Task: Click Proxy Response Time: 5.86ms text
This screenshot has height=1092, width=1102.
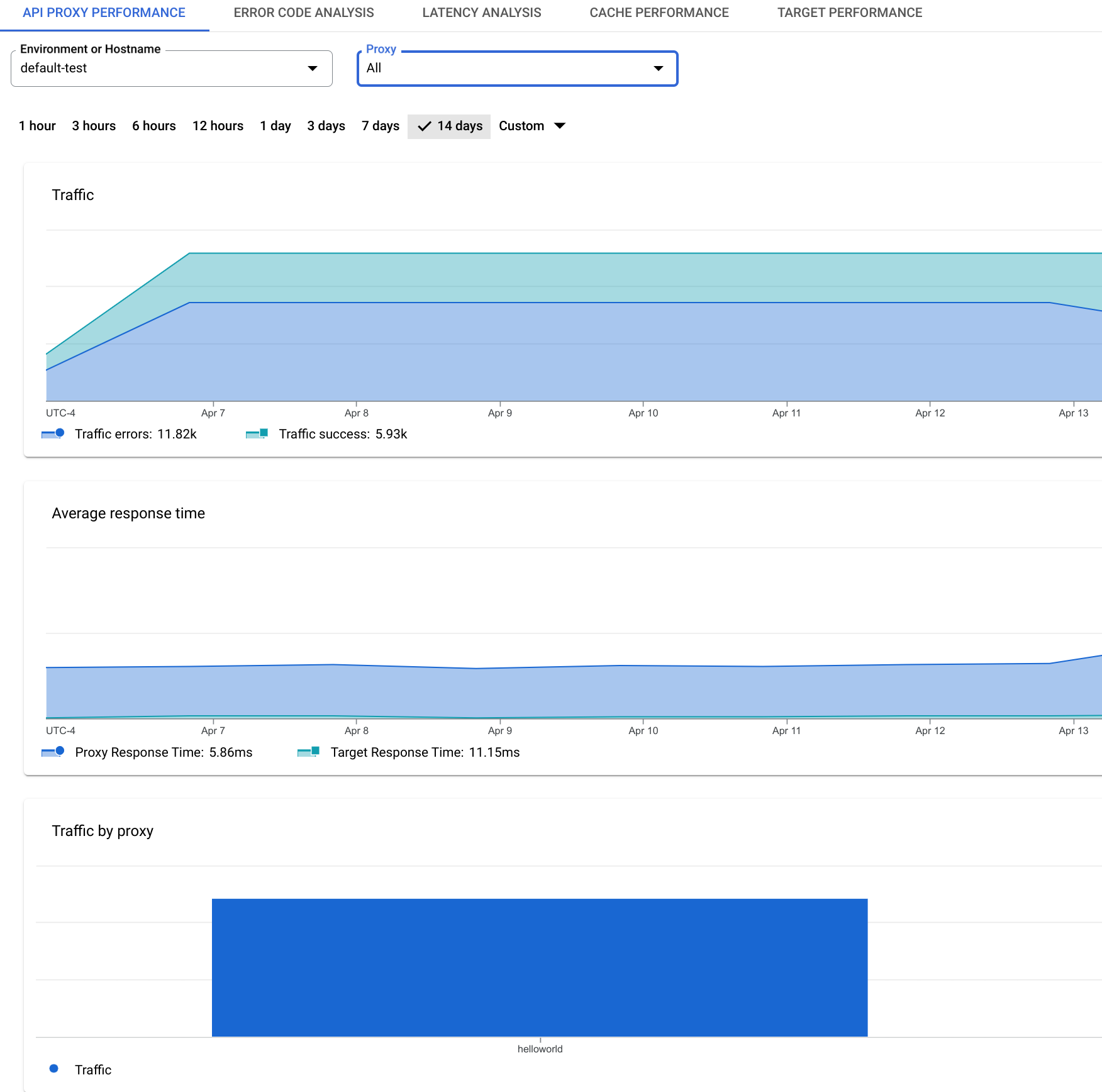Action: point(164,752)
